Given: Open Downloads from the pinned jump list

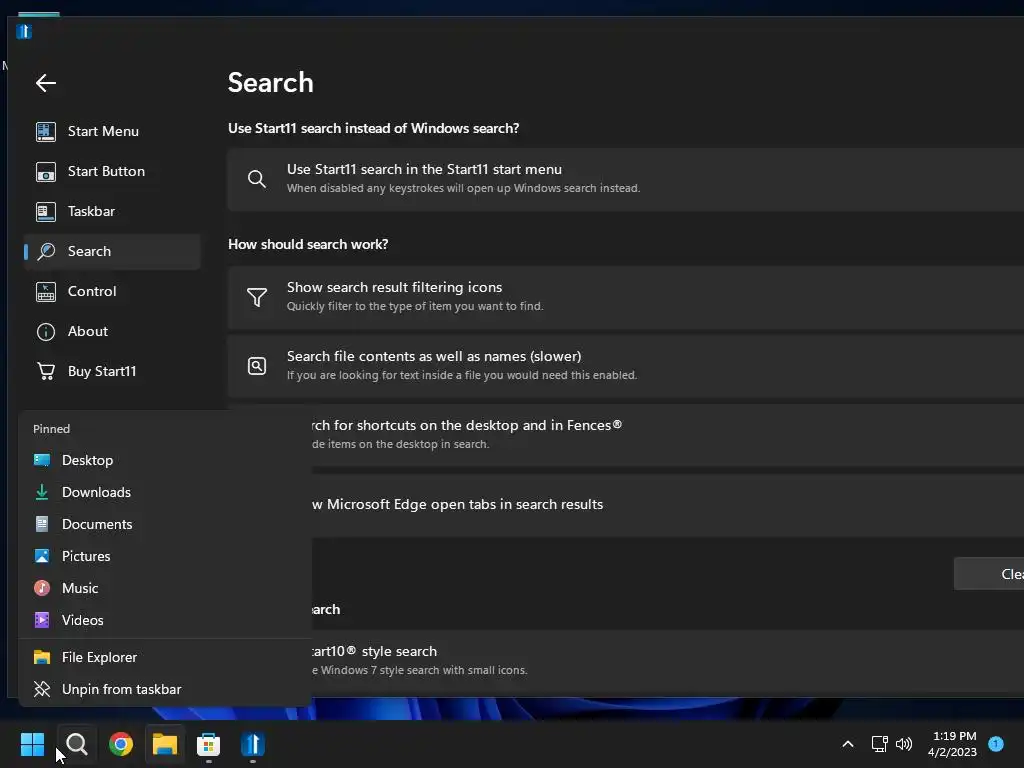Looking at the screenshot, I should [165, 492].
